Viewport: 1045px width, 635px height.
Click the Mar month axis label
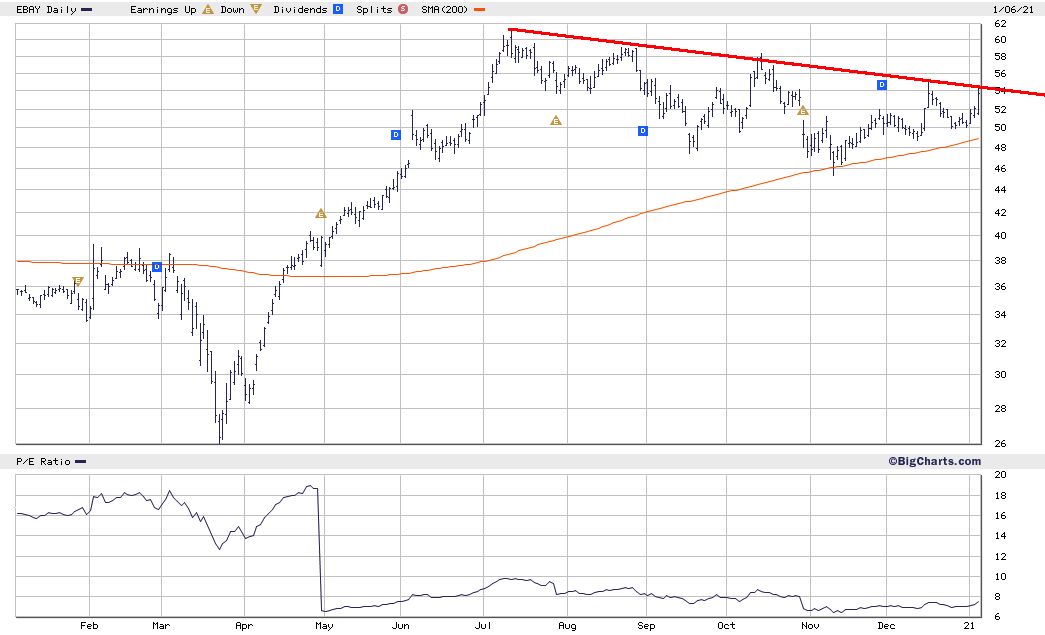(161, 626)
